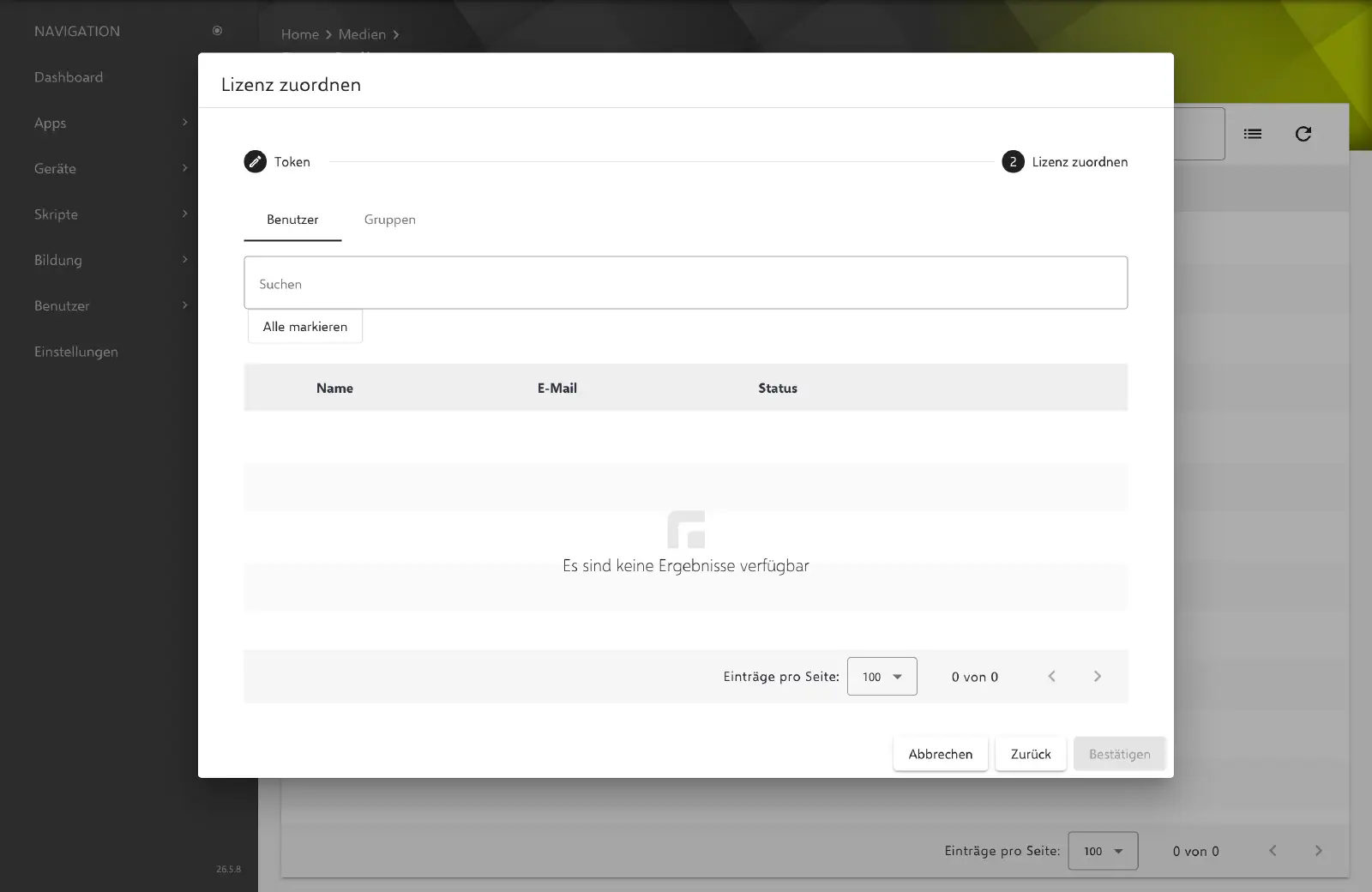Open background Einträge pro Seite dropdown
The width and height of the screenshot is (1372, 892).
tap(1103, 851)
